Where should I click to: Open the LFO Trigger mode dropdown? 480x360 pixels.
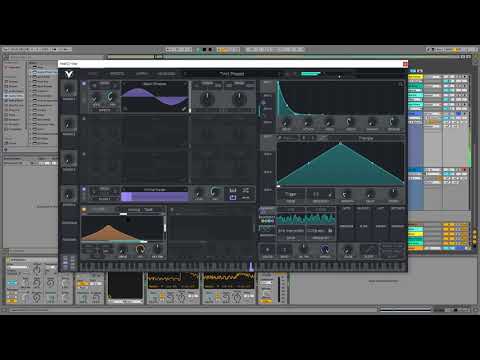(x=291, y=194)
